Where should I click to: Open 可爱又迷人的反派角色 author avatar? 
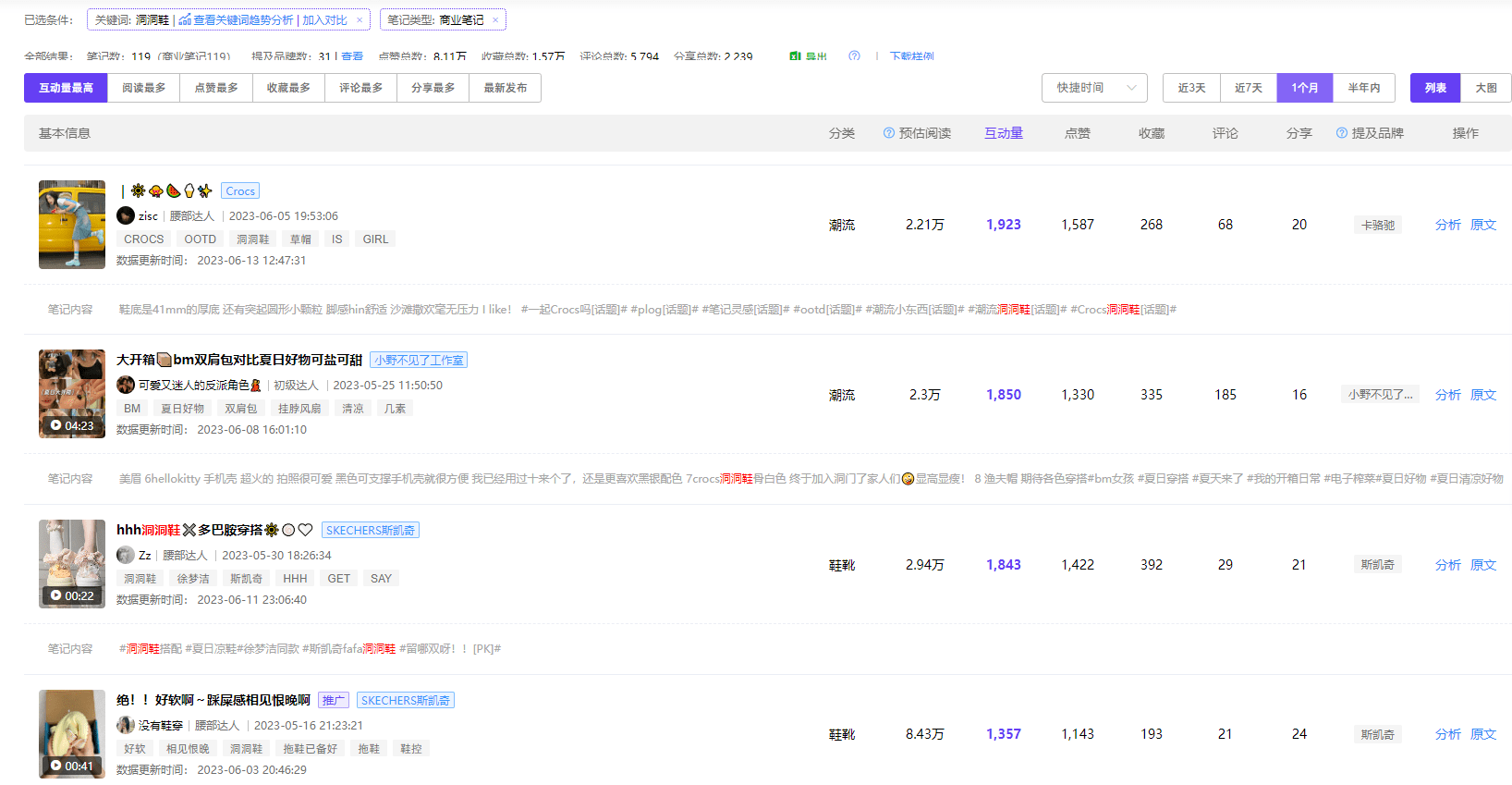pyautogui.click(x=126, y=385)
